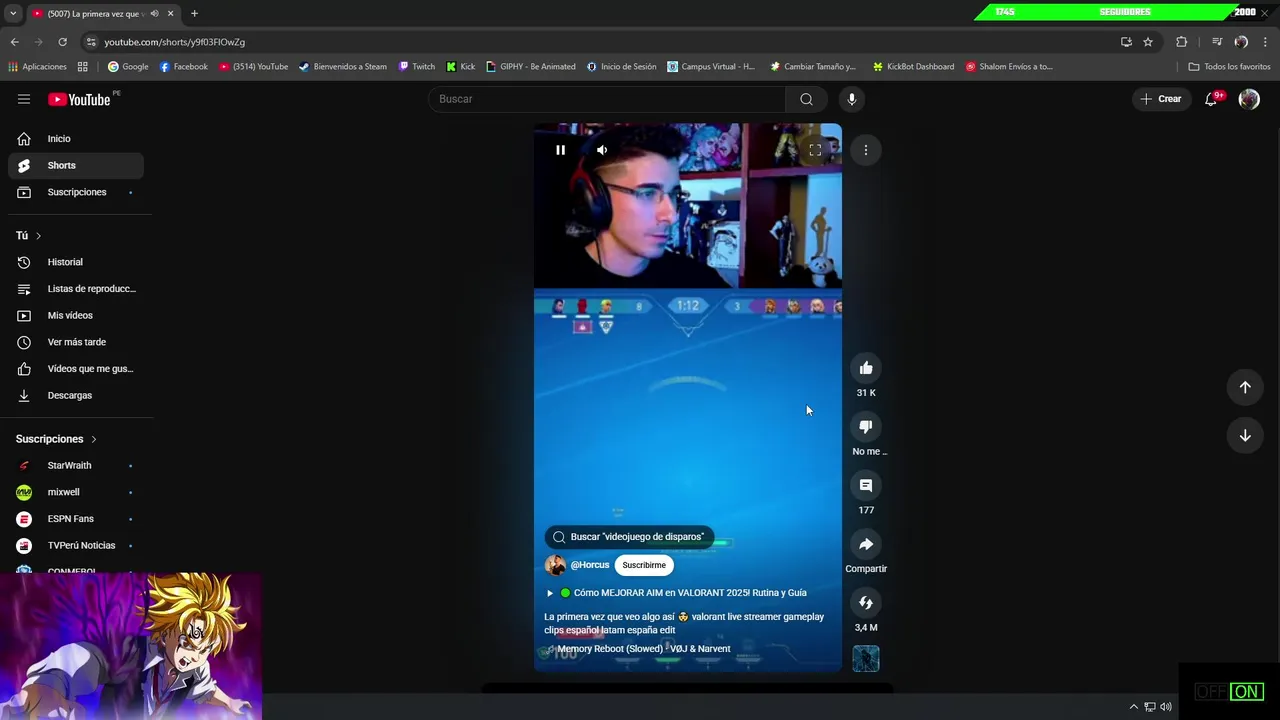The image size is (1280, 720).
Task: Open Historial in sidebar
Action: coord(76,262)
